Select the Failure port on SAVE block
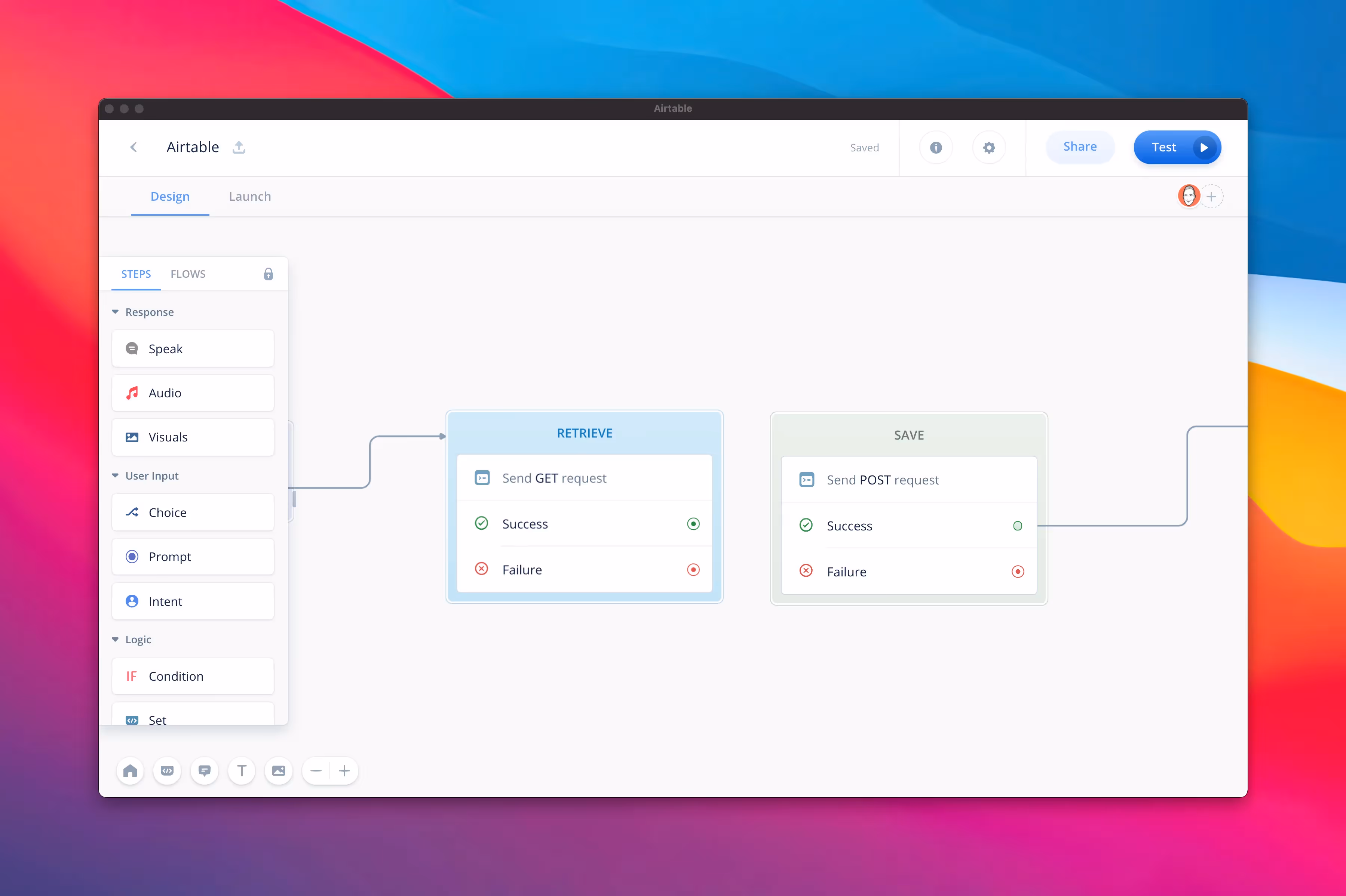Viewport: 1346px width, 896px height. (x=1018, y=572)
